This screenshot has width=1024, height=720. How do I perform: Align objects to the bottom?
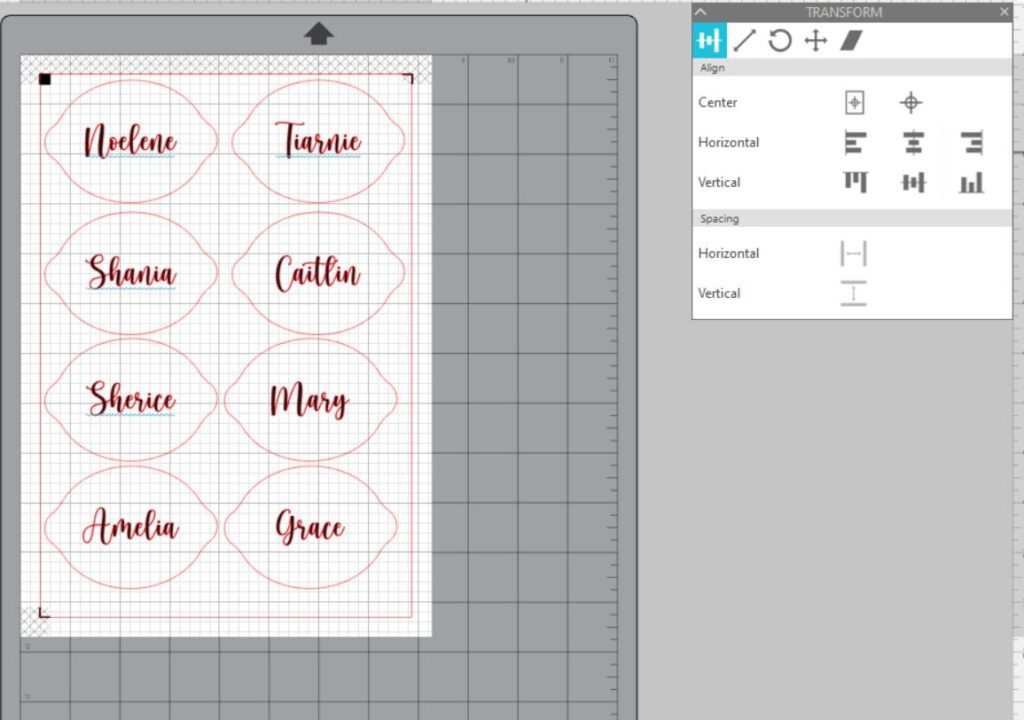coord(971,182)
